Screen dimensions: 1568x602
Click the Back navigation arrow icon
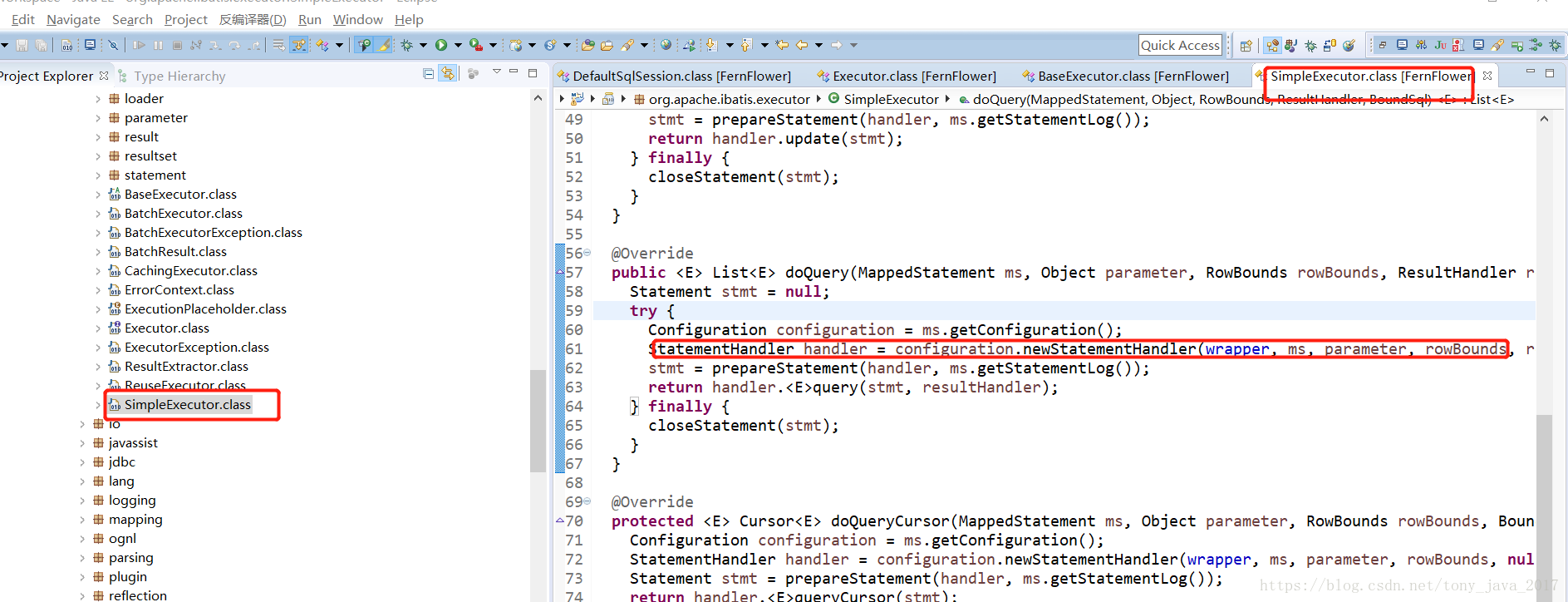pos(801,45)
